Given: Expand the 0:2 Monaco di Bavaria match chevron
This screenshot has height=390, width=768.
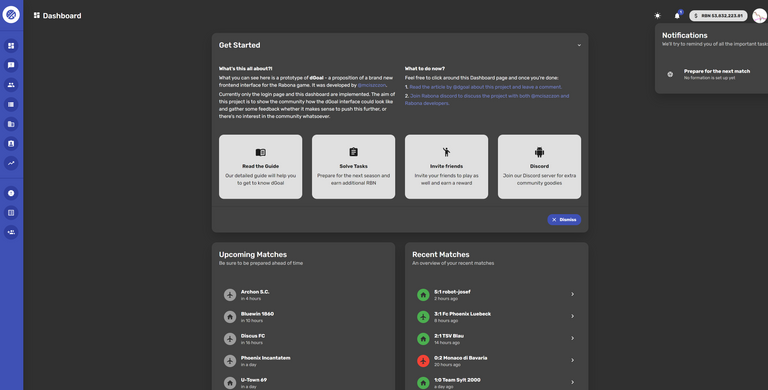Looking at the screenshot, I should click(572, 360).
